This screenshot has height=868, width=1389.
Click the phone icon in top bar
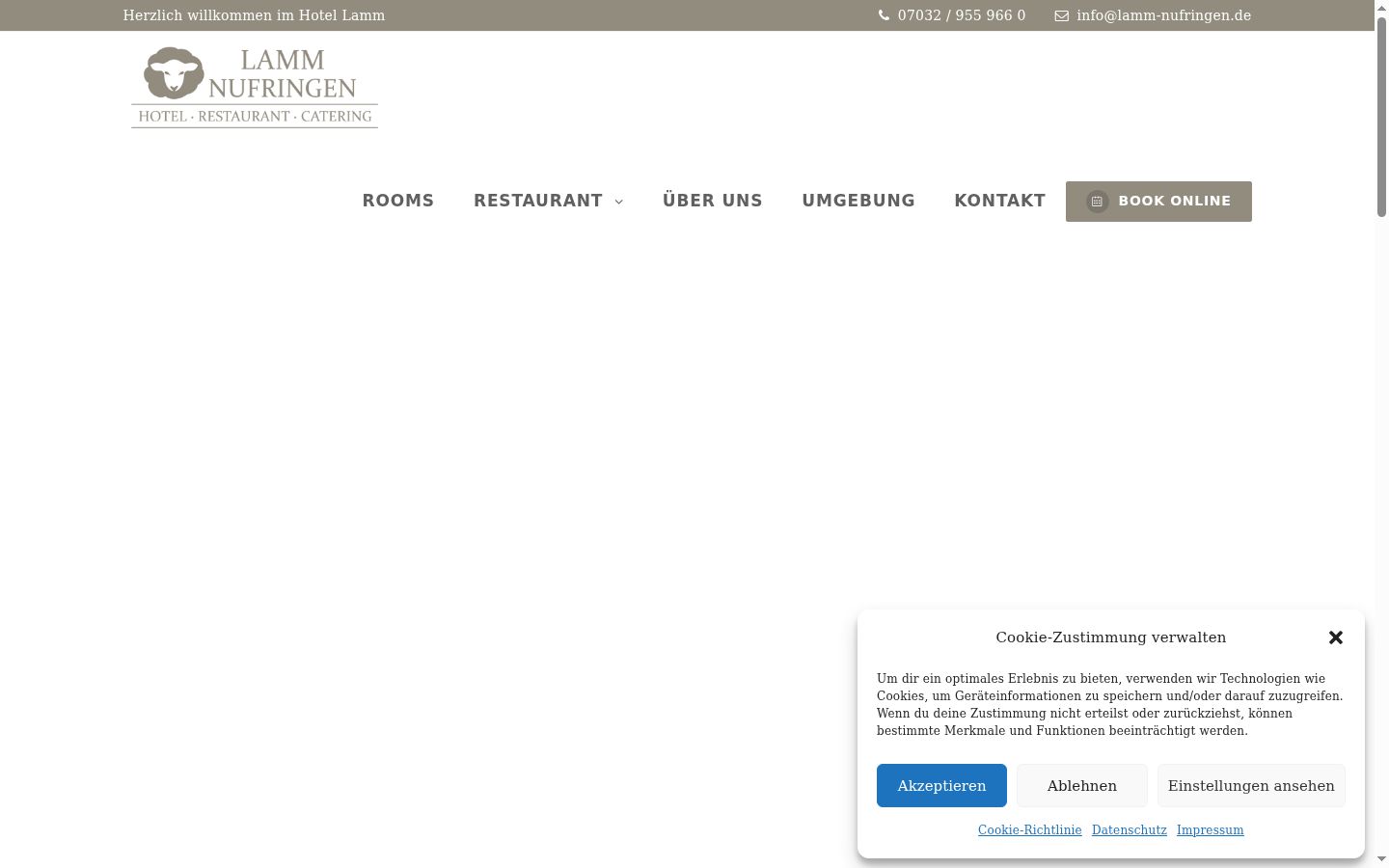tap(884, 15)
